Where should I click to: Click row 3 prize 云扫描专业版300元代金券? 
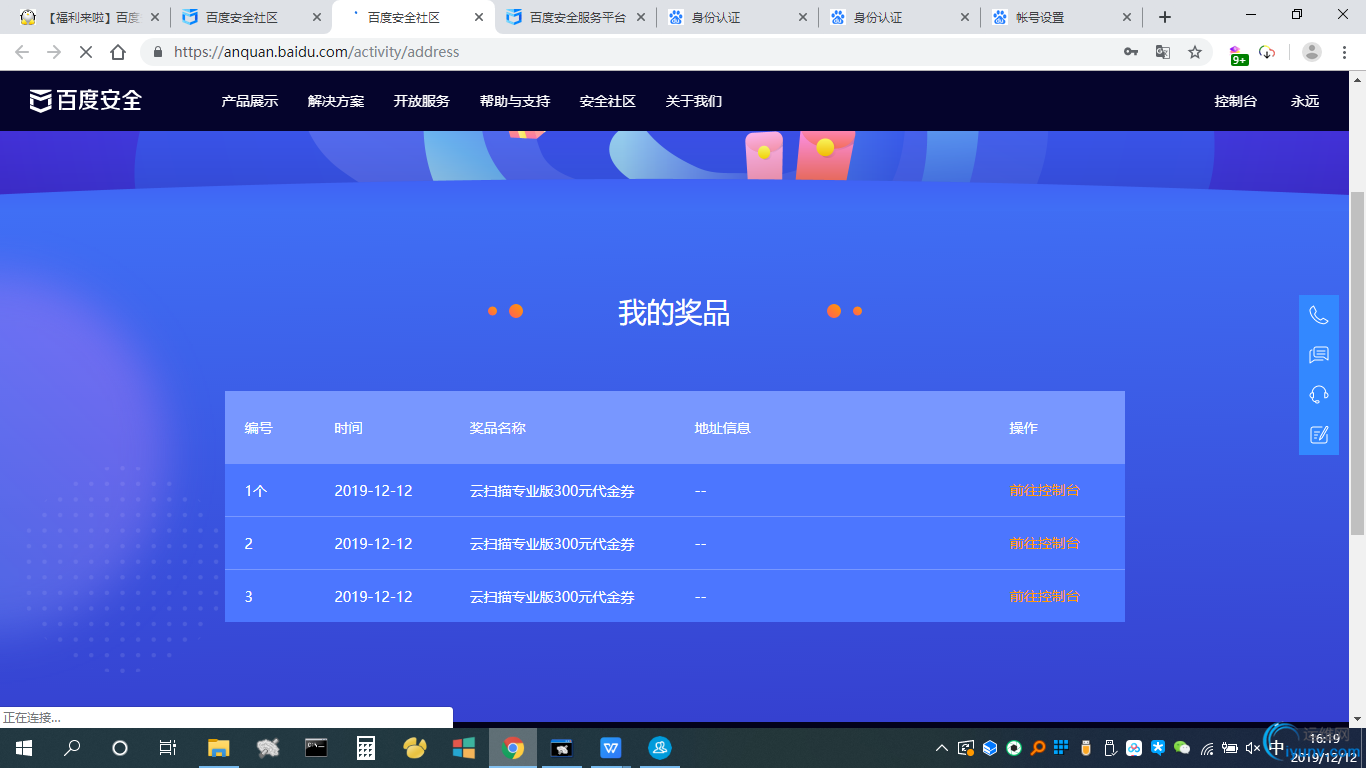[552, 597]
